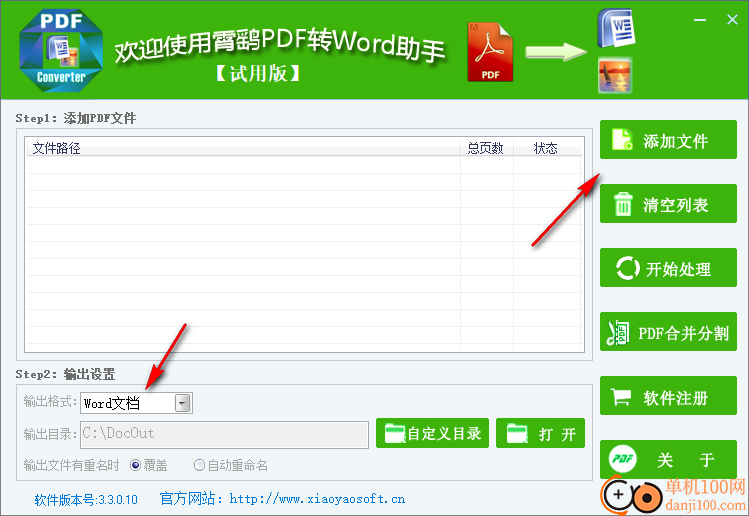Viewport: 749px width, 516px height.
Task: Open the PDF合并分割 merge/split tool
Action: [x=668, y=332]
